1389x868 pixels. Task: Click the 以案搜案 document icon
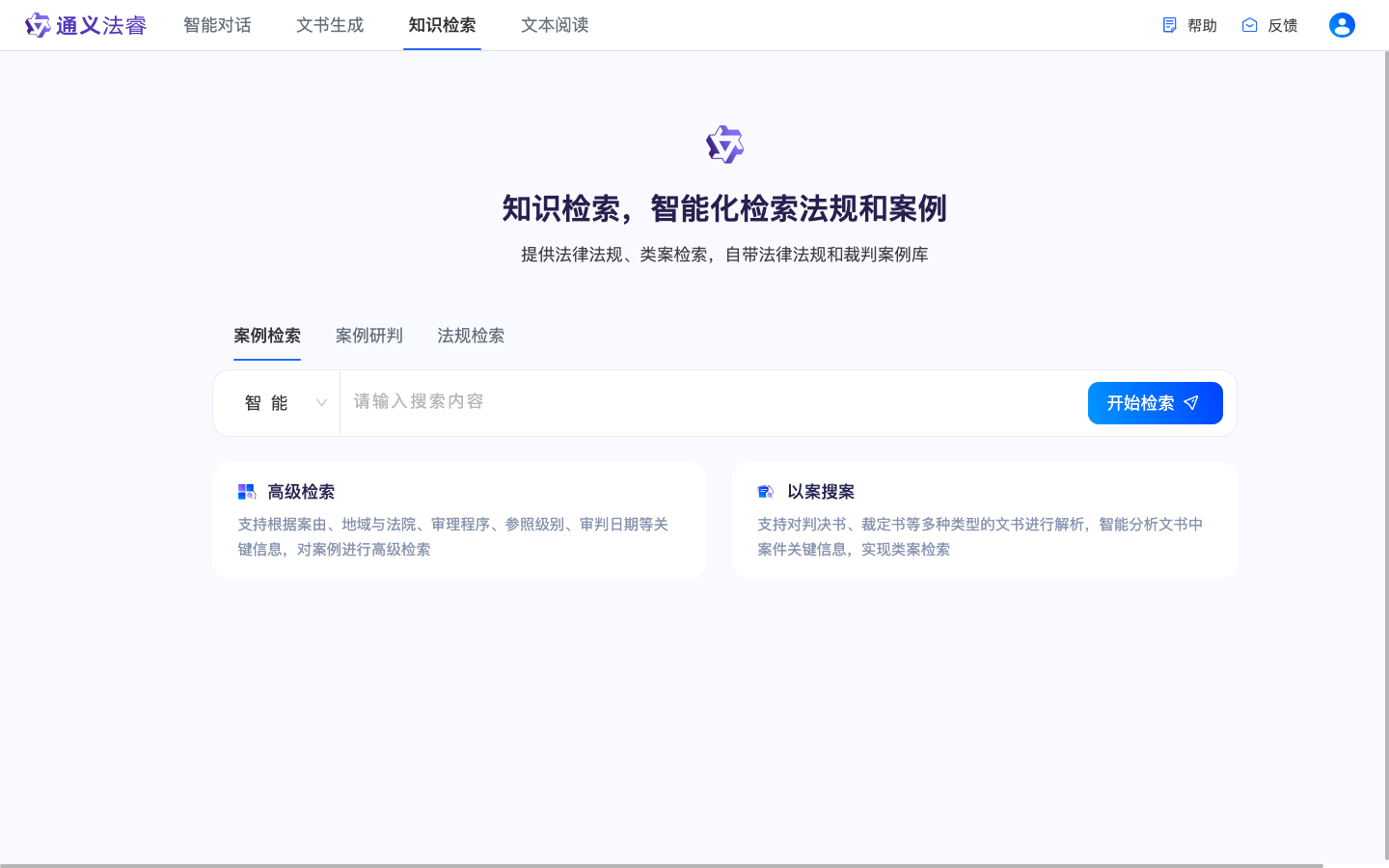pyautogui.click(x=766, y=491)
